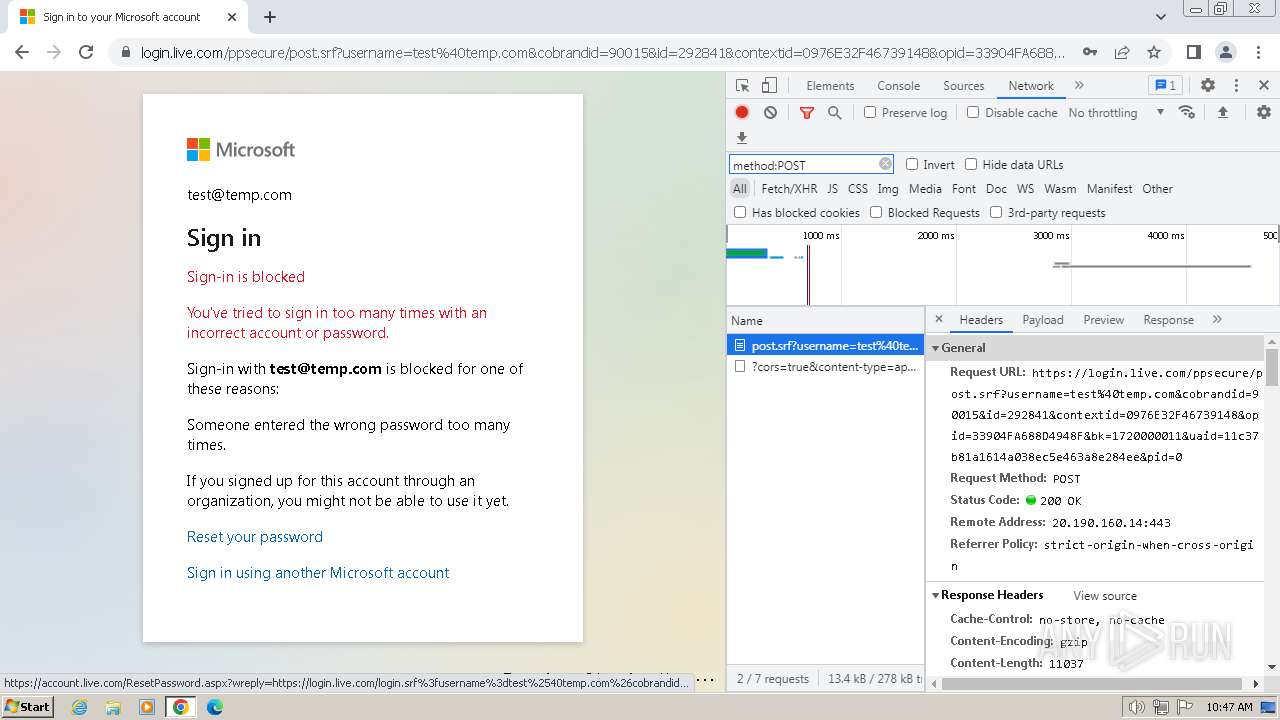The height and width of the screenshot is (720, 1280).
Task: Export HAR file download icon
Action: (x=742, y=138)
